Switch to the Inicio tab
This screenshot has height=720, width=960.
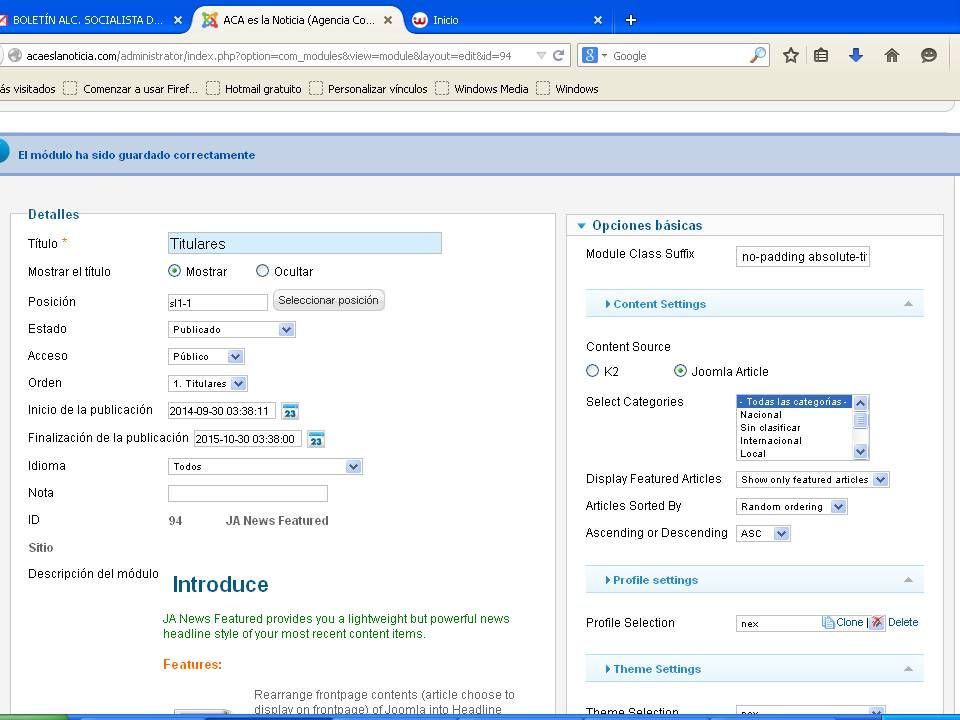(x=508, y=20)
